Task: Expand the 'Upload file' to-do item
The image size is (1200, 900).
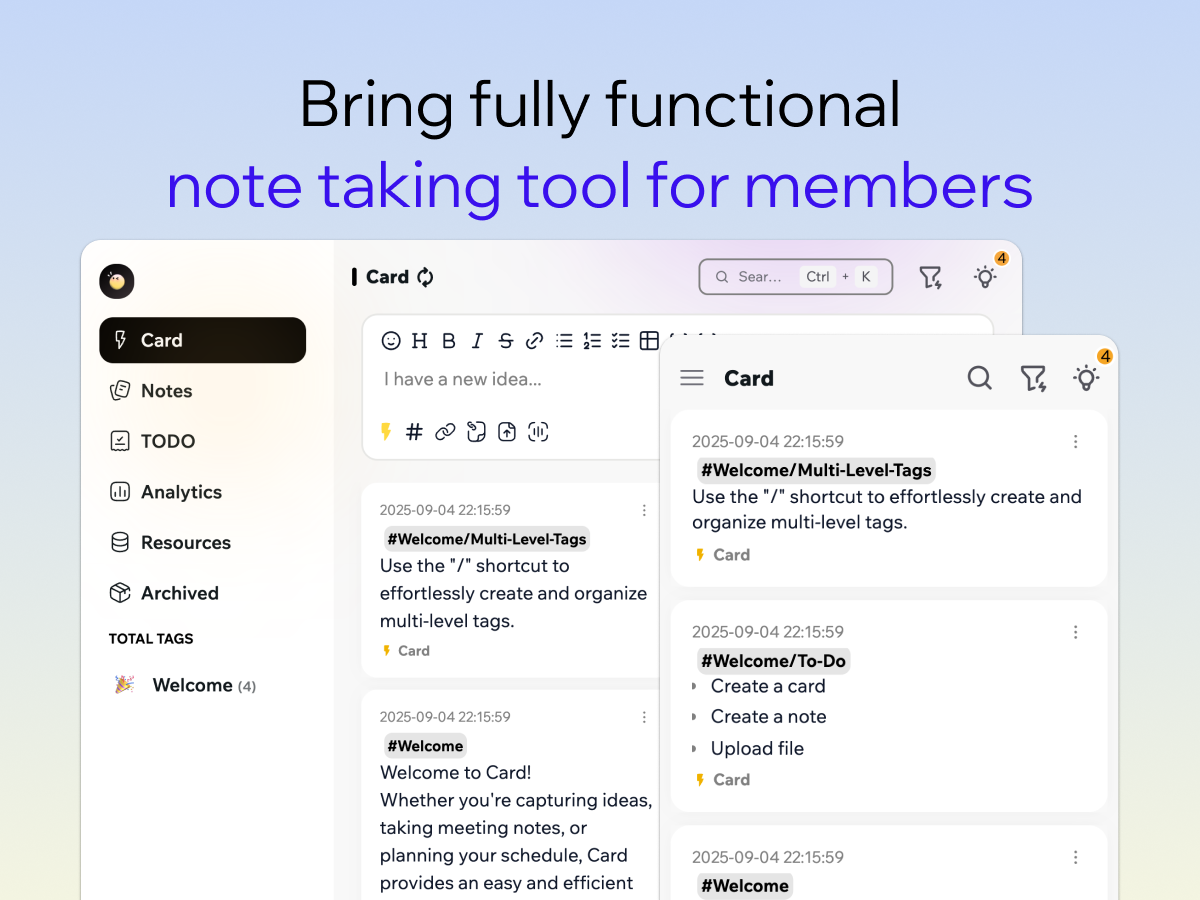Action: 694,749
